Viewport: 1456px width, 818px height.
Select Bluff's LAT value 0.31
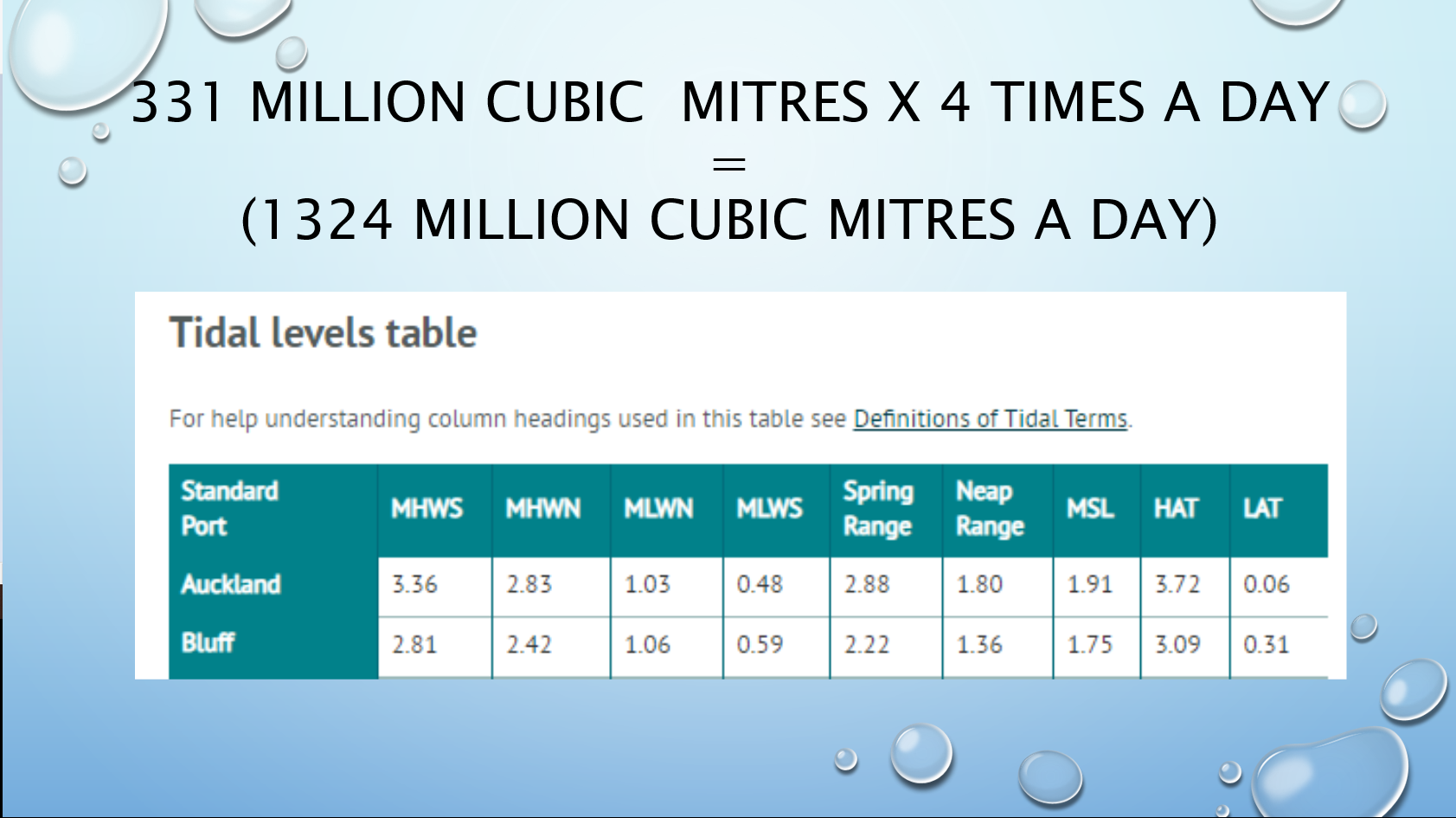(1266, 645)
